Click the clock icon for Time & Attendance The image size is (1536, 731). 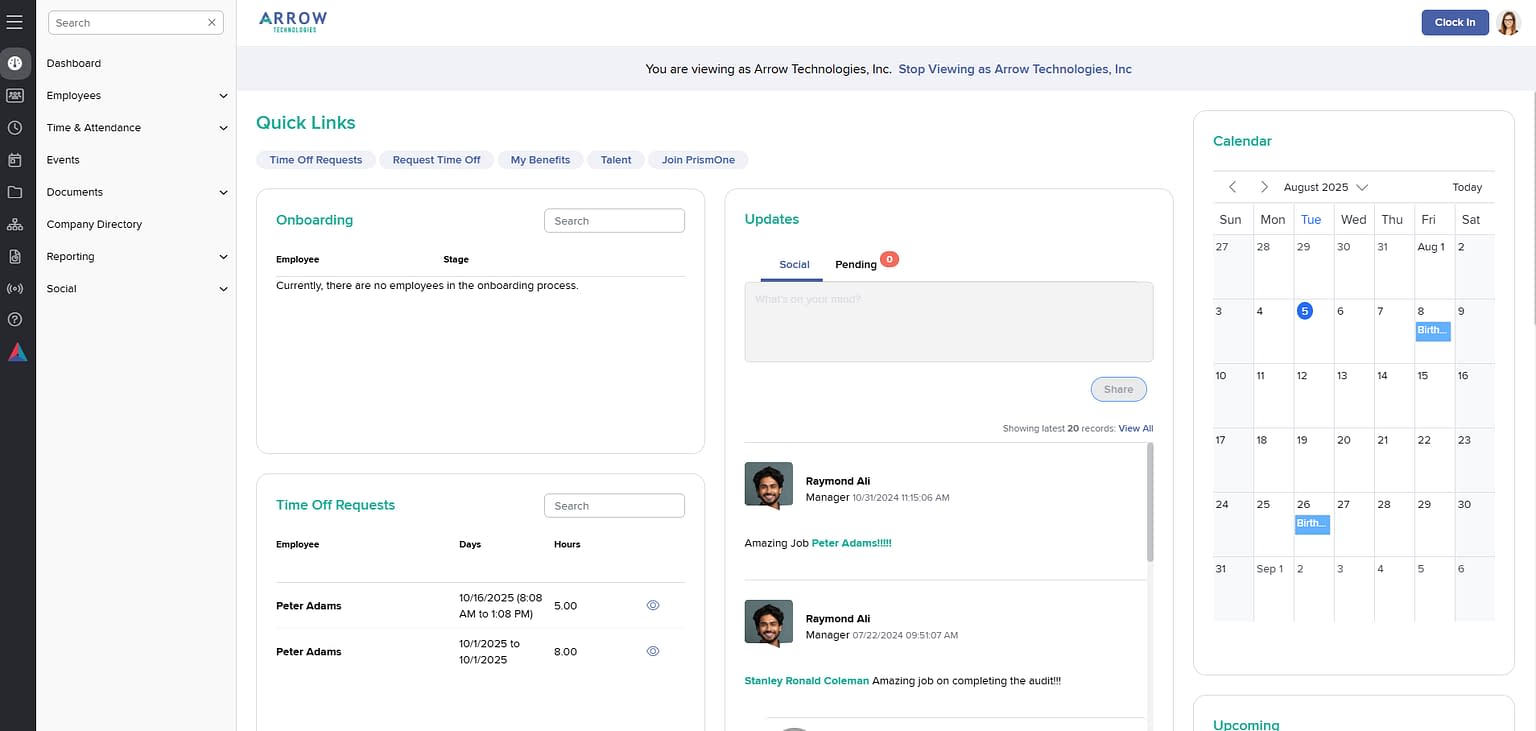16,127
